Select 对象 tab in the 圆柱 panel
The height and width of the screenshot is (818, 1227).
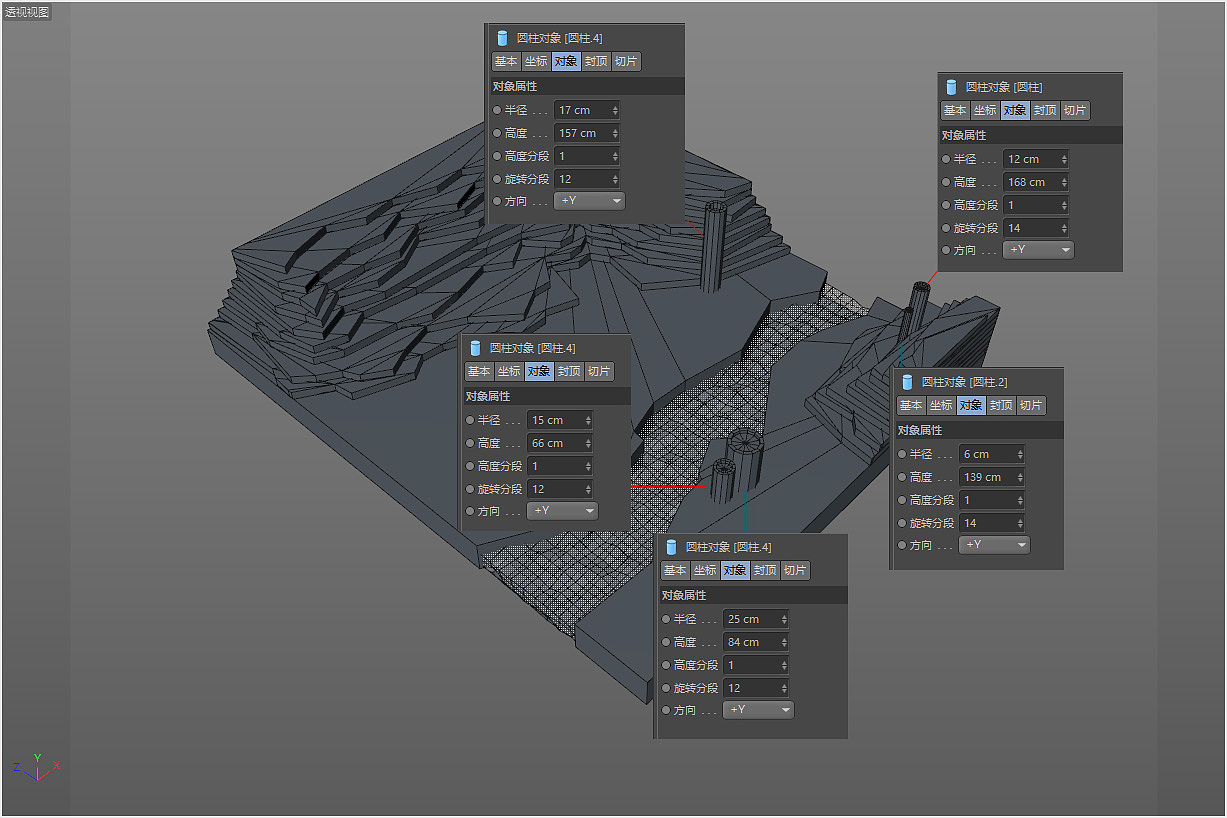pyautogui.click(x=1015, y=110)
